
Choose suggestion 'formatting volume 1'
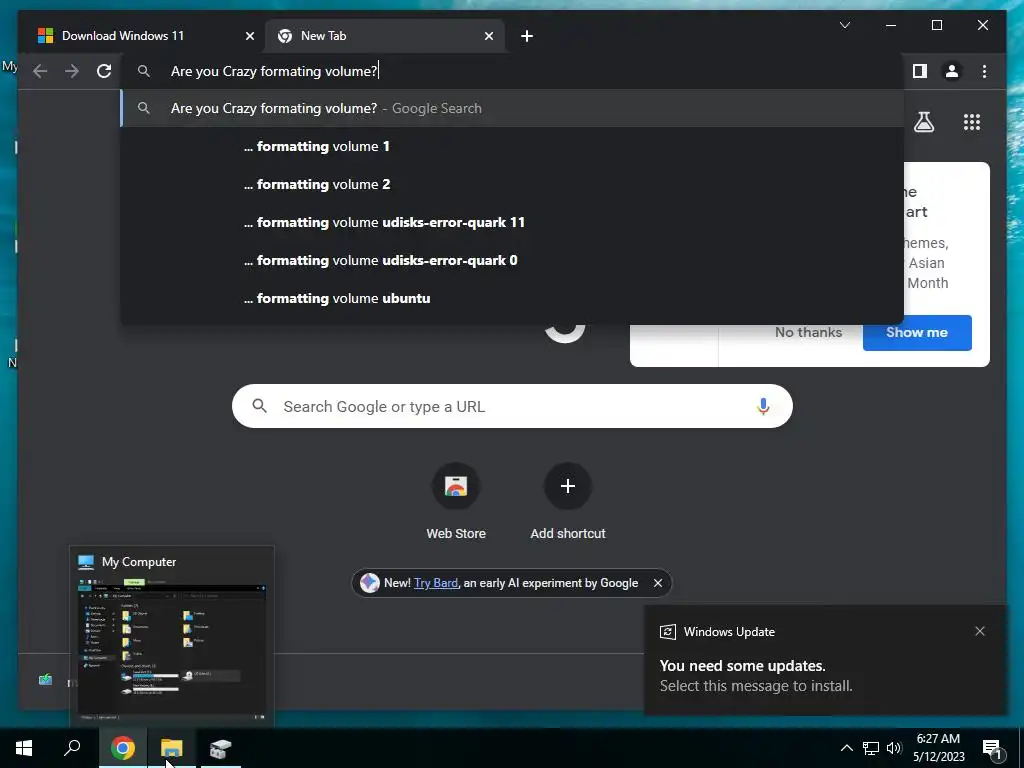(x=512, y=146)
